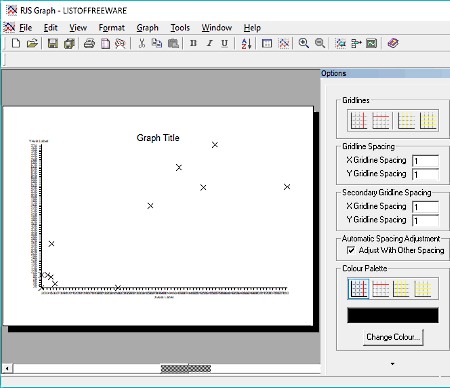Viewport: 450px width, 388px height.
Task: Click the graph options icon after zoom
Action: pos(340,43)
